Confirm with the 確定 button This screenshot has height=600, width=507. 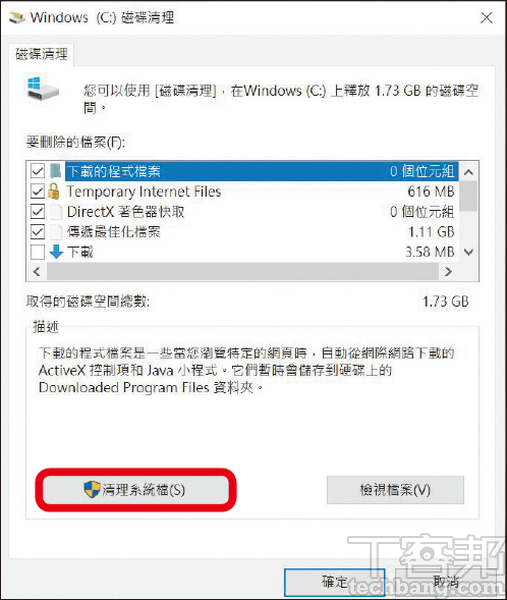coord(334,582)
